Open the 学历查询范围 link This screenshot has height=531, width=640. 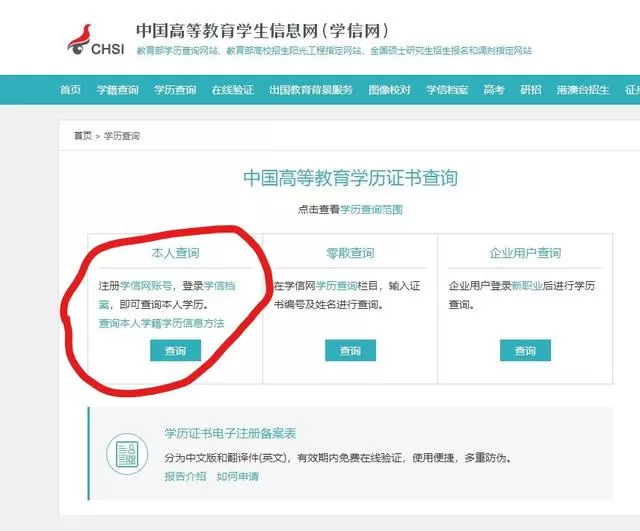pyautogui.click(x=371, y=210)
